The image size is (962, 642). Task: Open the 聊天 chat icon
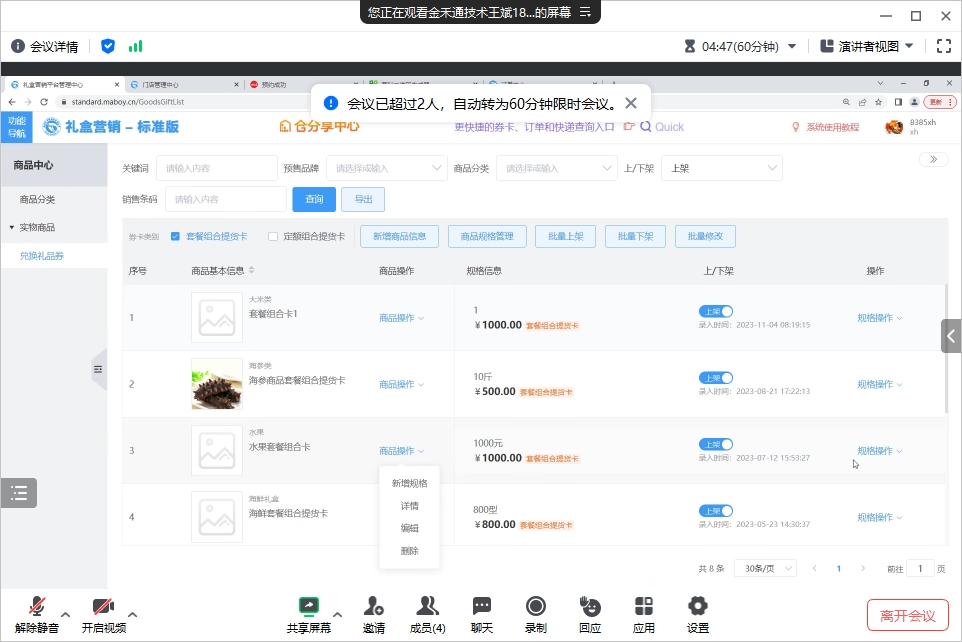(x=482, y=606)
